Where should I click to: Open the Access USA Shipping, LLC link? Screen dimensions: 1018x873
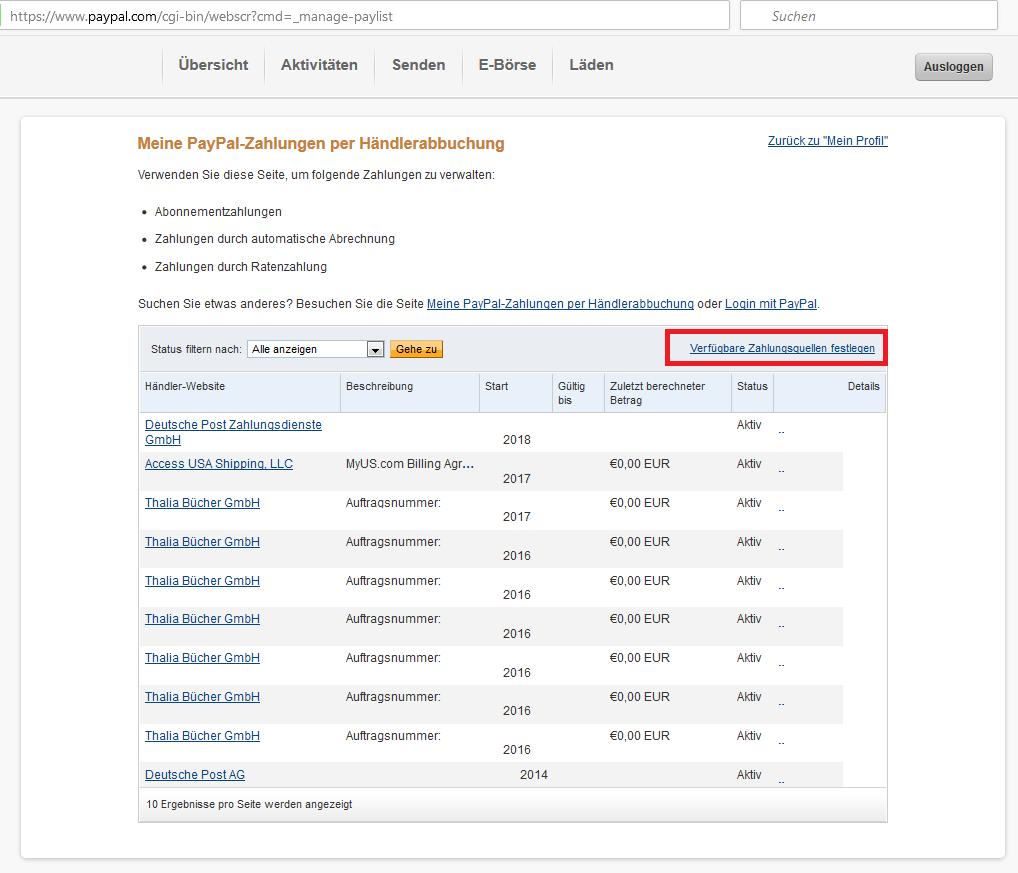pyautogui.click(x=219, y=464)
